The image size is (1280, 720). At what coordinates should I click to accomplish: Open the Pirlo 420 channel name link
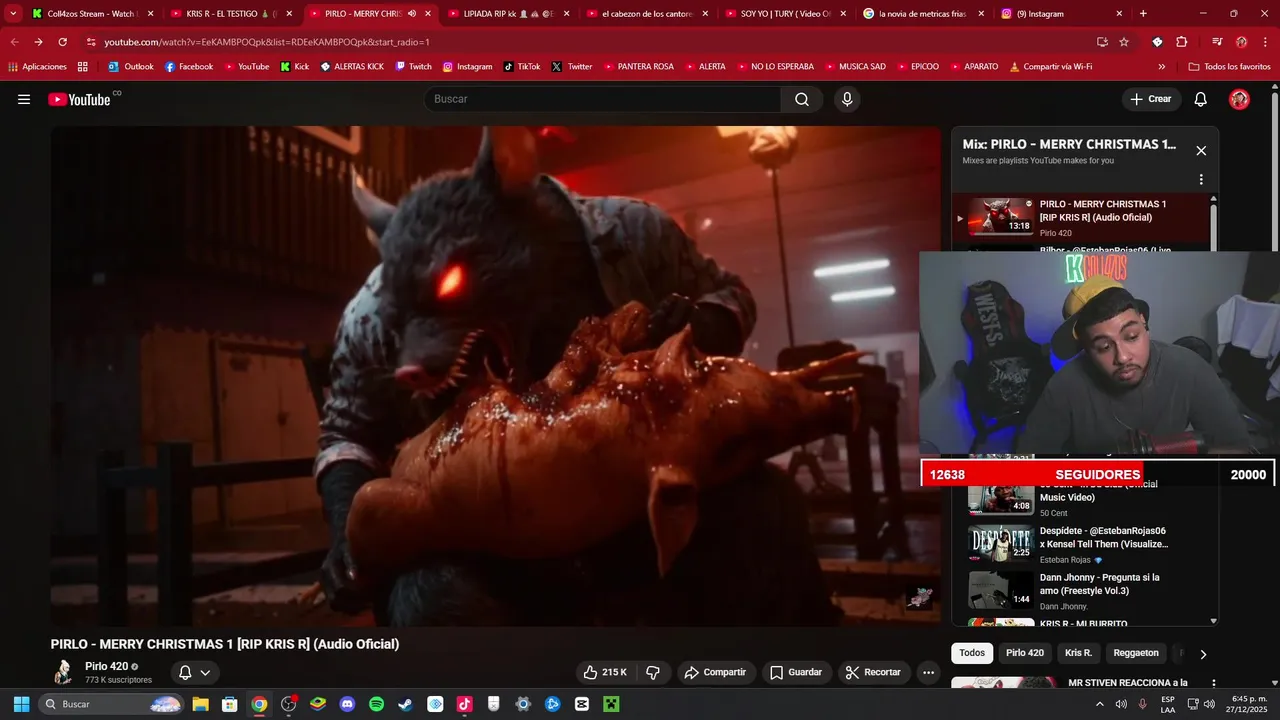106,666
